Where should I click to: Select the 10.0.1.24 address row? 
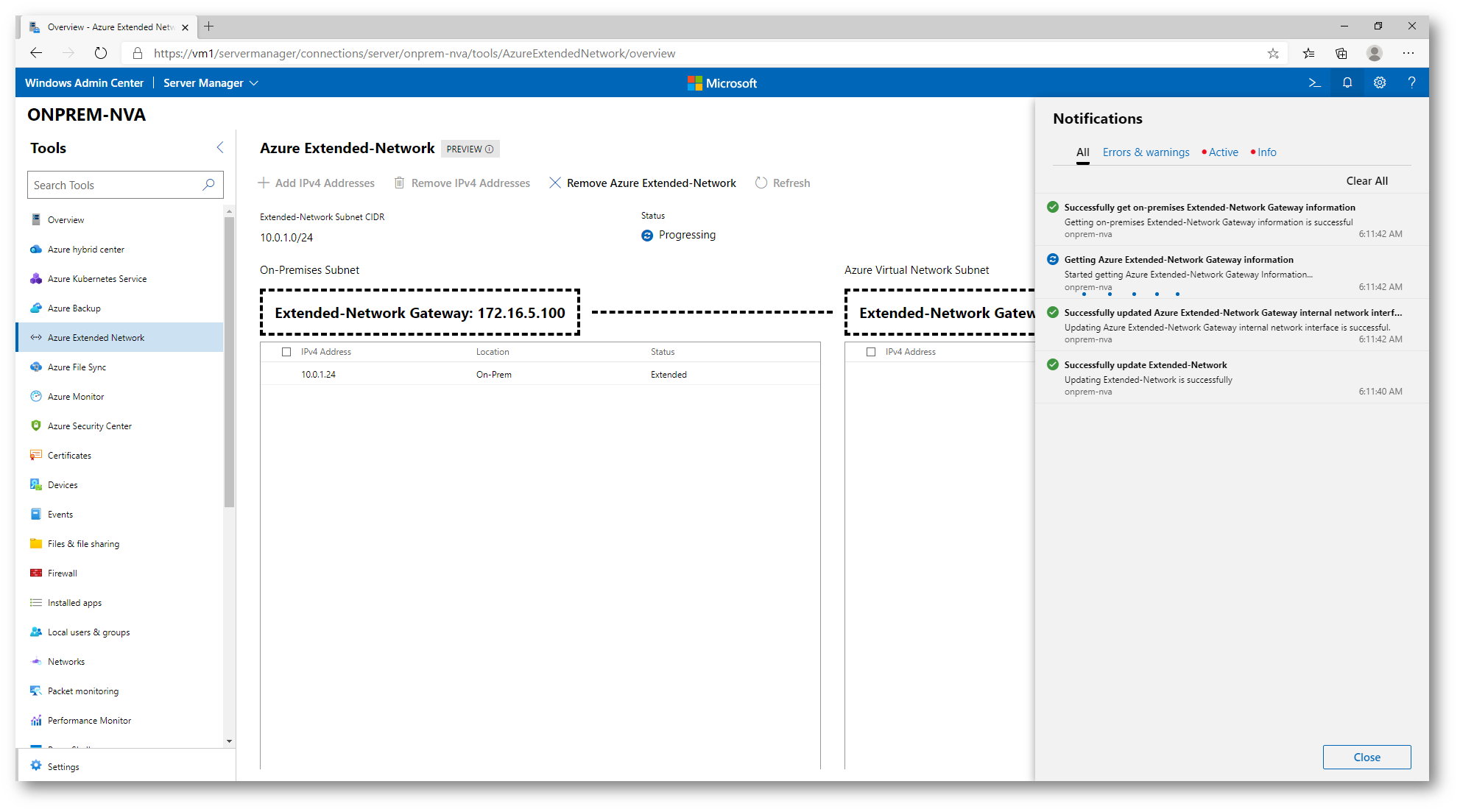[x=540, y=375]
